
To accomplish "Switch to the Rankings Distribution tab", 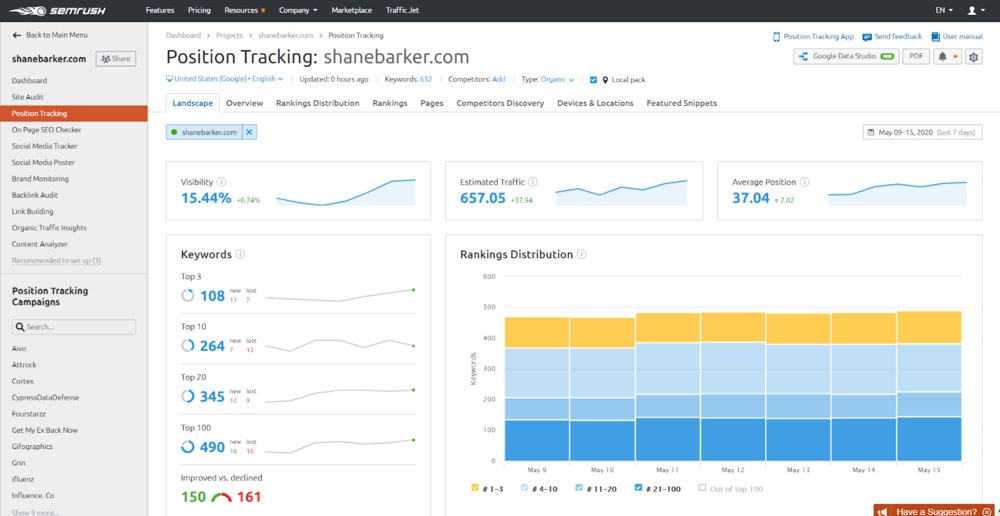I will coord(318,103).
